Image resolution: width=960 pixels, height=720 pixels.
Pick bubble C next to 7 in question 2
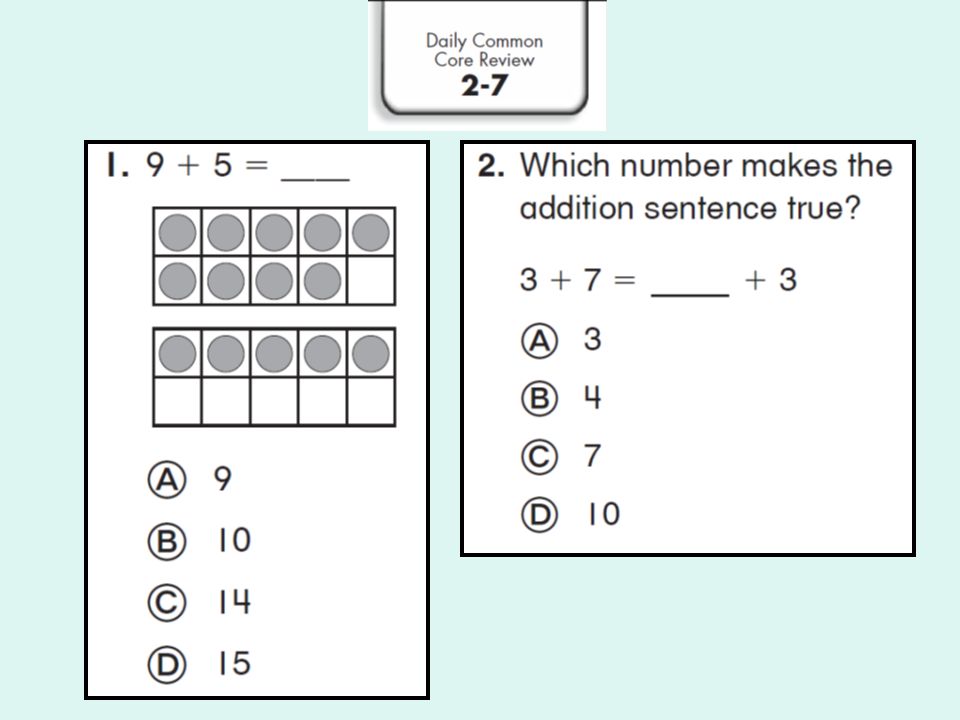coord(539,457)
